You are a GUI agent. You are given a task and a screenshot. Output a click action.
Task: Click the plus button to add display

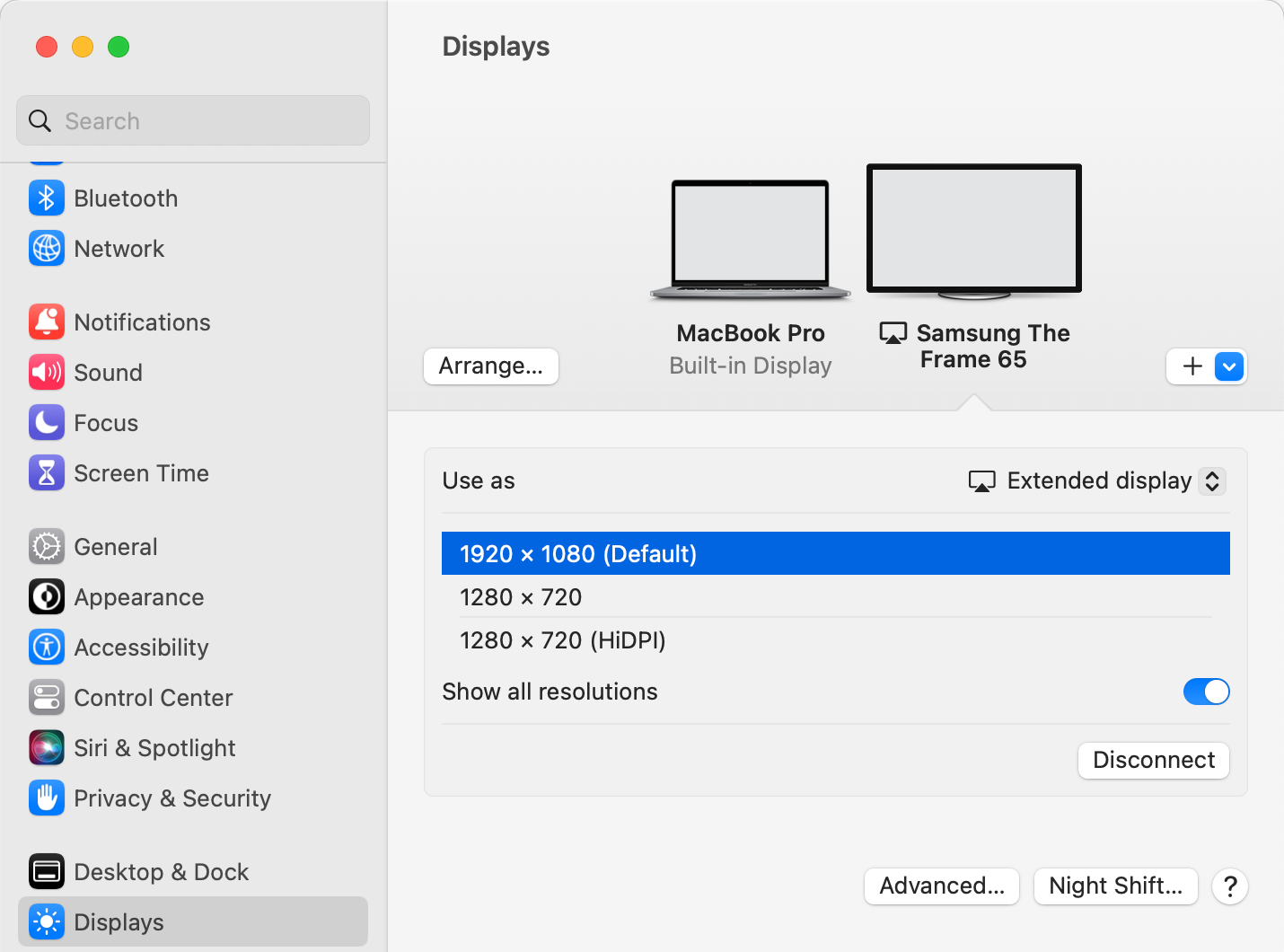click(x=1192, y=366)
